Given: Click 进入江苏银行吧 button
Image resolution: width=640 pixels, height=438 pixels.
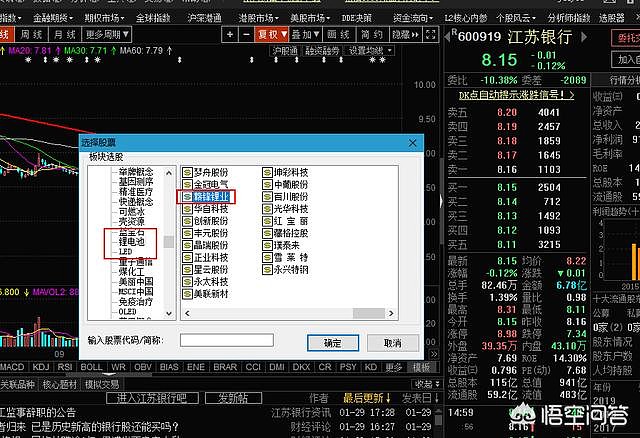Looking at the screenshot, I should coord(152,398).
